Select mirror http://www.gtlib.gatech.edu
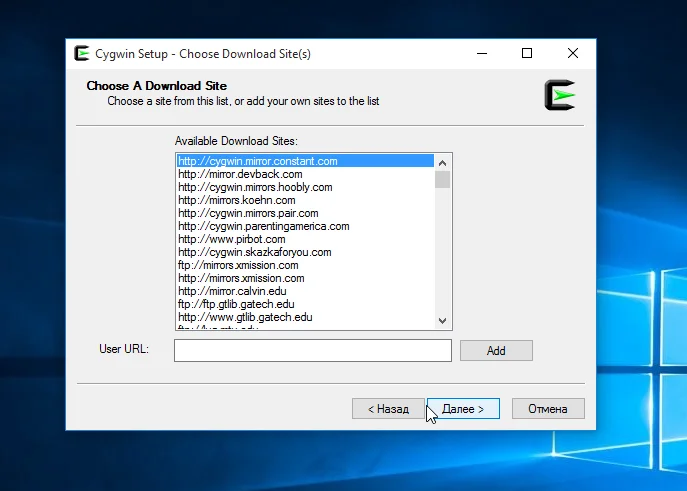Screen dimensions: 687x491 point(305,317)
